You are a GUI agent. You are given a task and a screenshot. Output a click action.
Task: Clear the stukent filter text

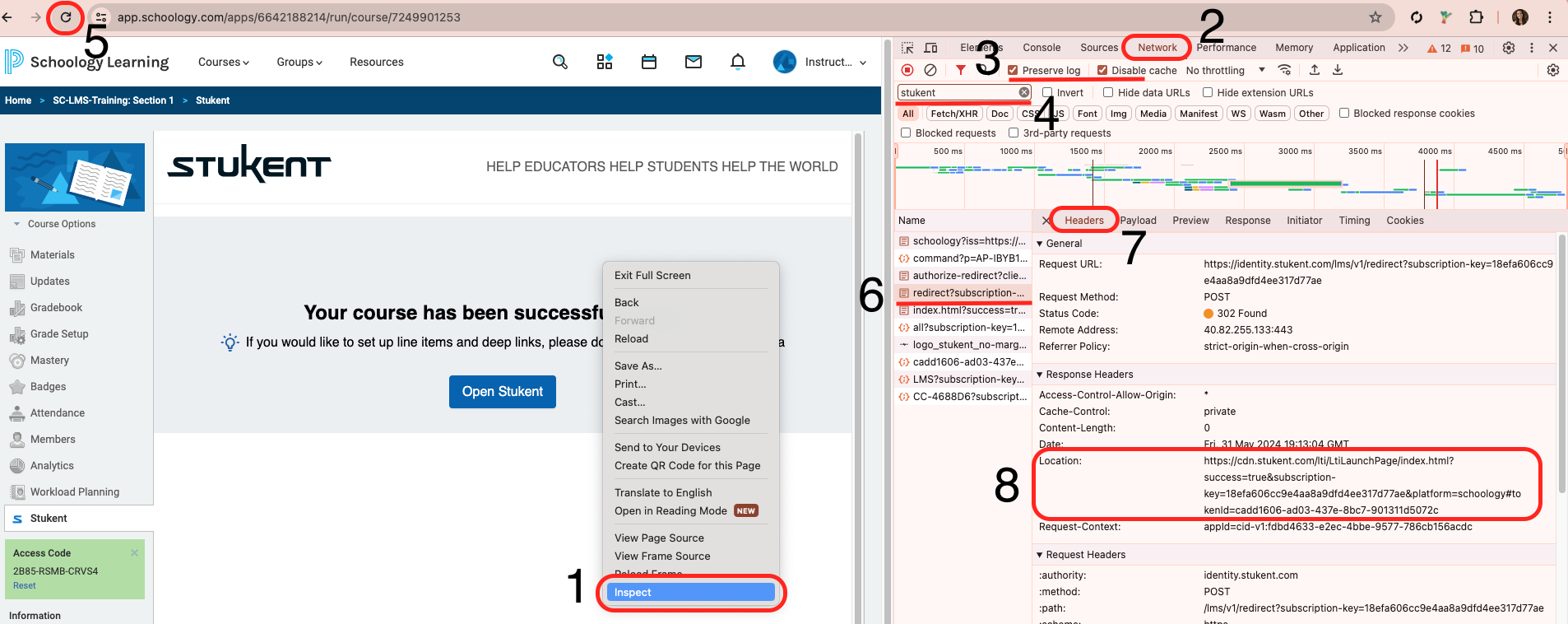(x=1023, y=92)
